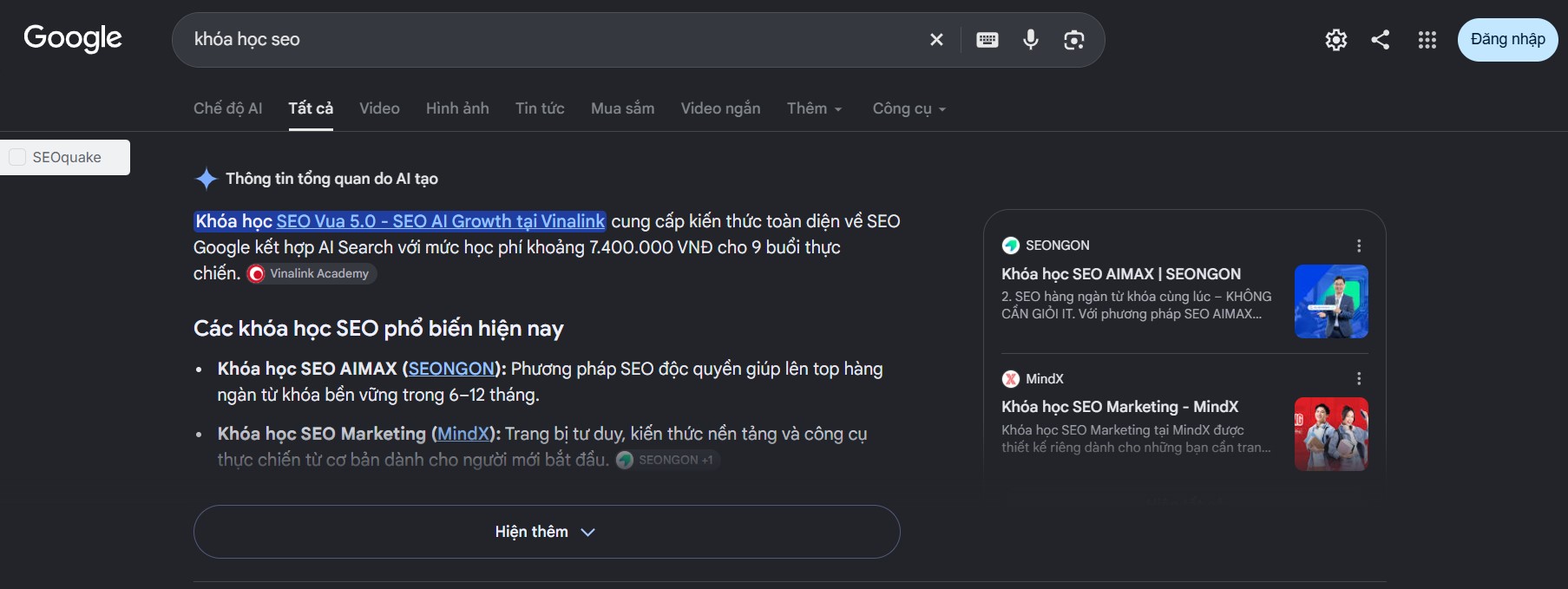Viewport: 1568px width, 589px height.
Task: Open the SEONGON link in the list
Action: [x=451, y=369]
